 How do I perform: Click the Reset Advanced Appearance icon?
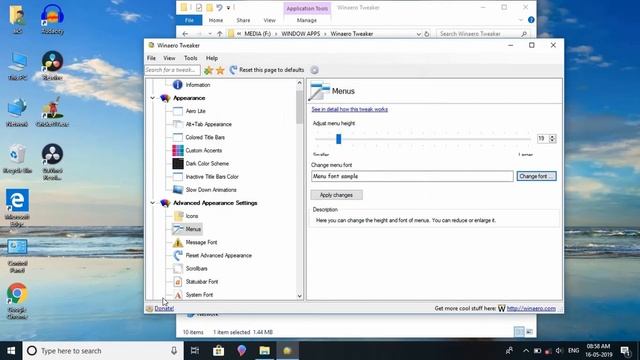(x=178, y=256)
